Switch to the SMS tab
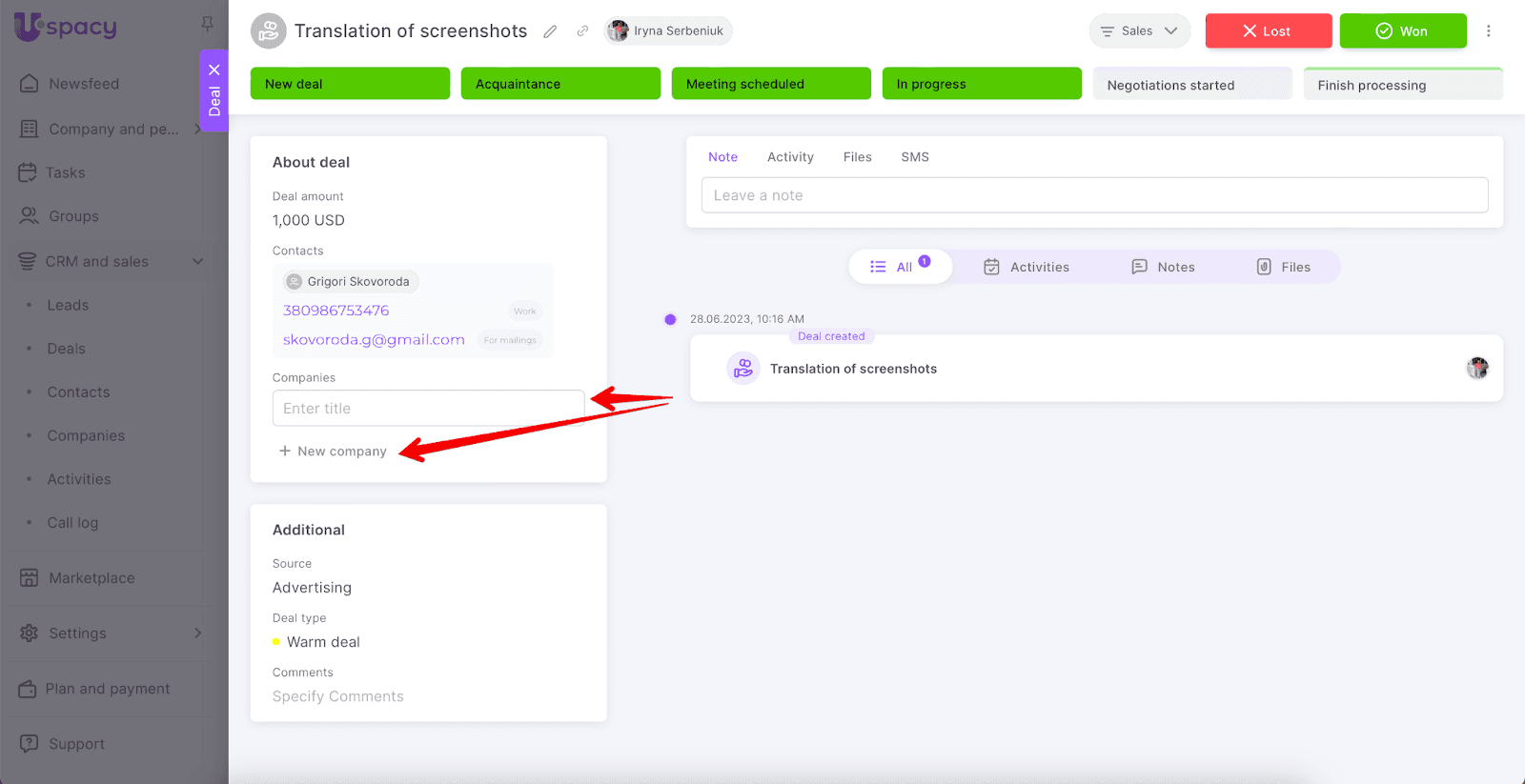 [x=914, y=157]
